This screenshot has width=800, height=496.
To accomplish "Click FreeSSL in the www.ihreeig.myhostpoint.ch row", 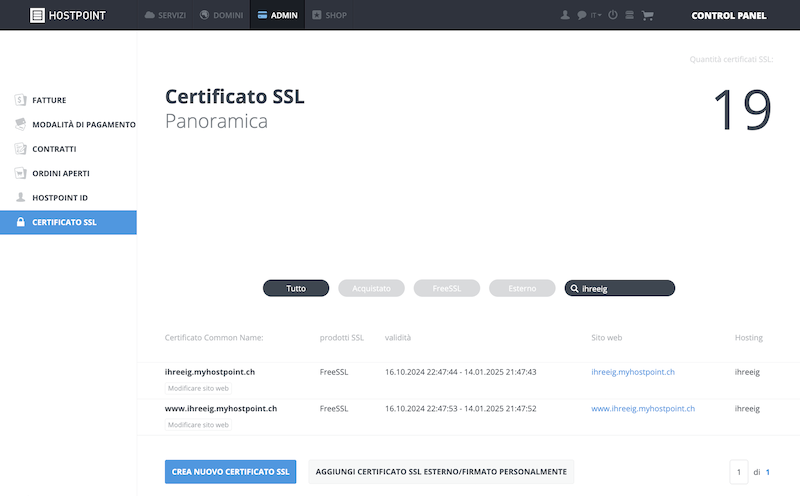I will (x=334, y=408).
